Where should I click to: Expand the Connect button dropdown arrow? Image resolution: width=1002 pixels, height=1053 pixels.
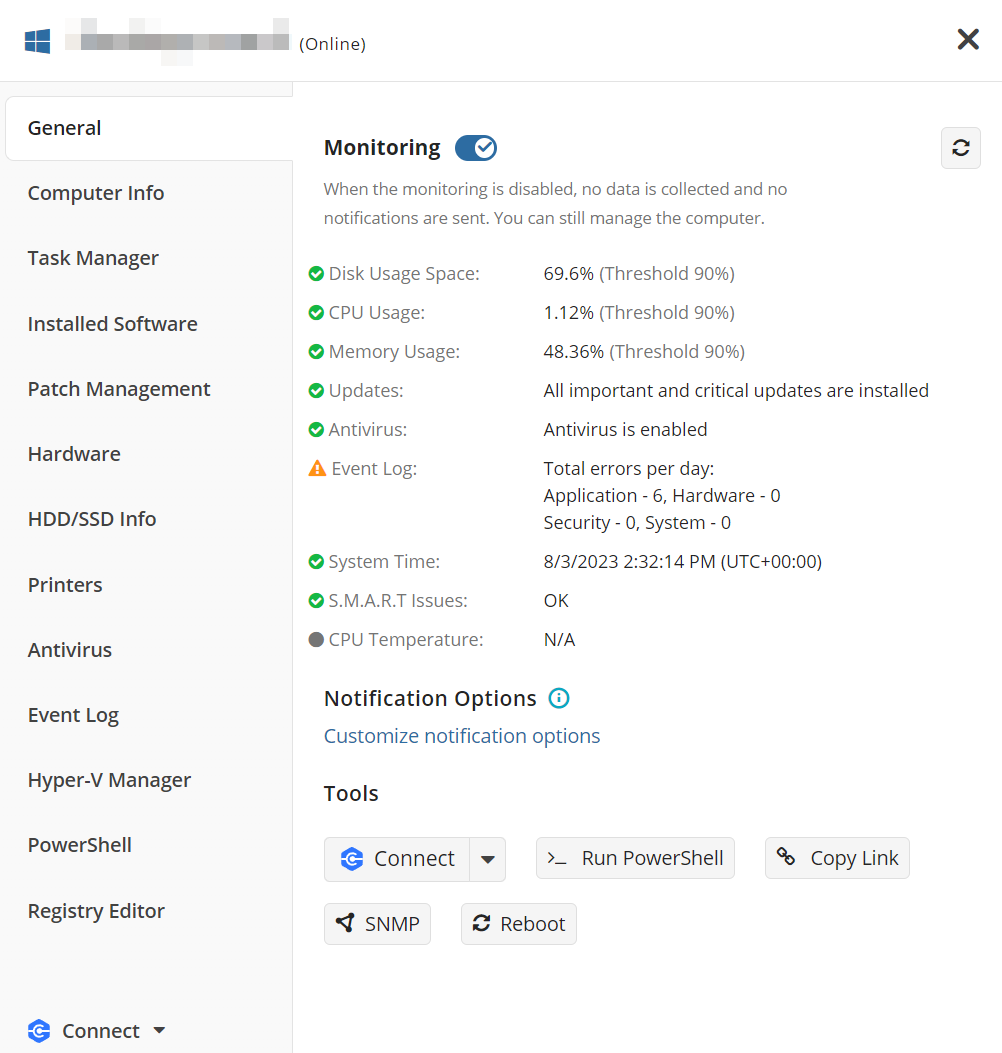pos(487,859)
